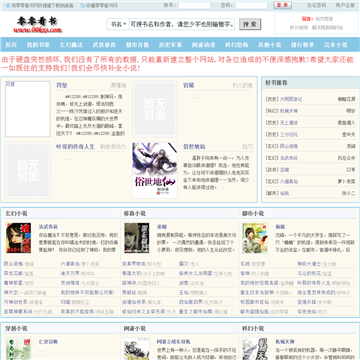Select the 网游动漫 category
The image size is (360, 360).
coord(203,45)
